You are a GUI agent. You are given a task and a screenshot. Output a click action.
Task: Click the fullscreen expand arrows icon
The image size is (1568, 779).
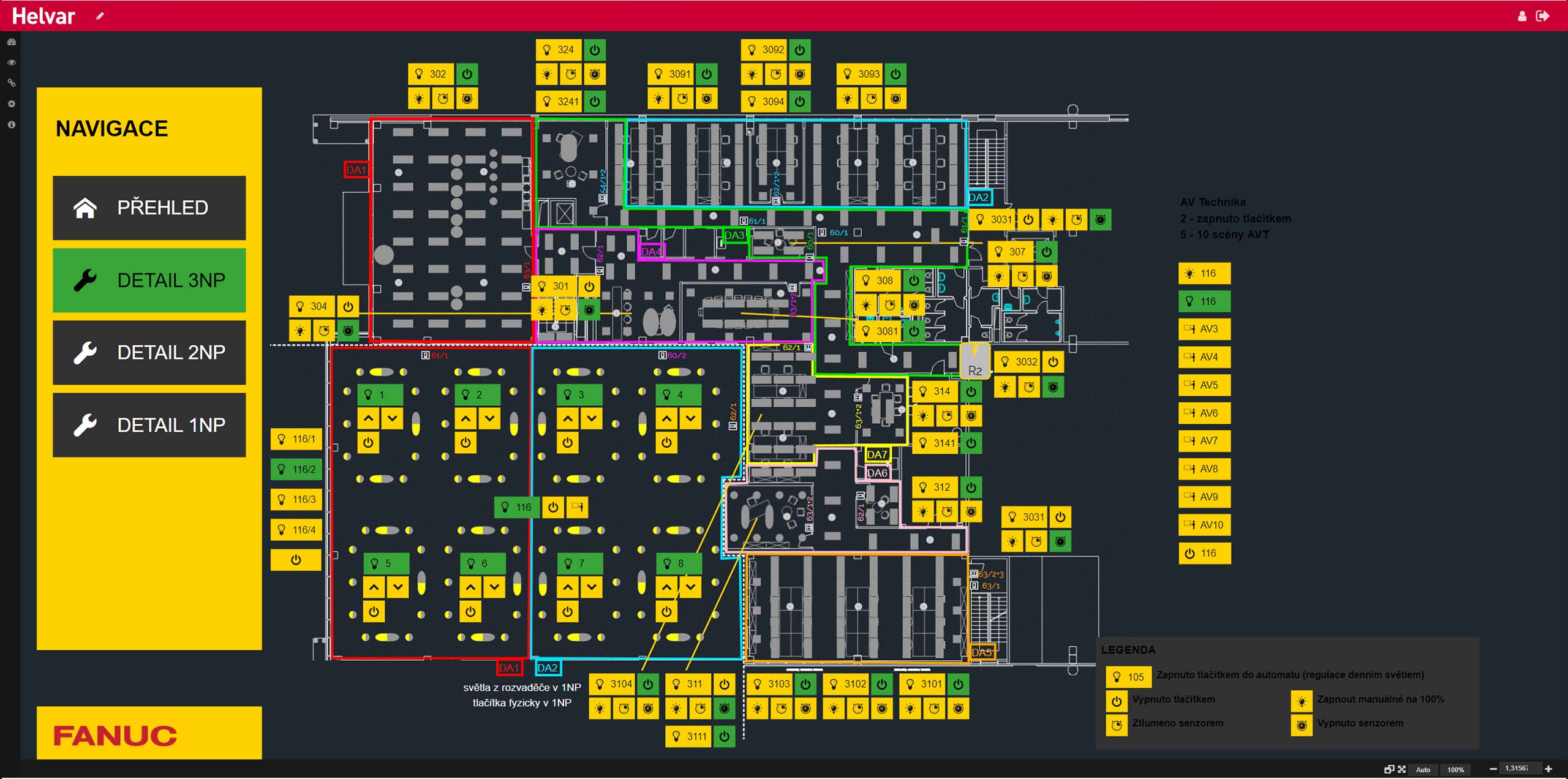click(1401, 769)
